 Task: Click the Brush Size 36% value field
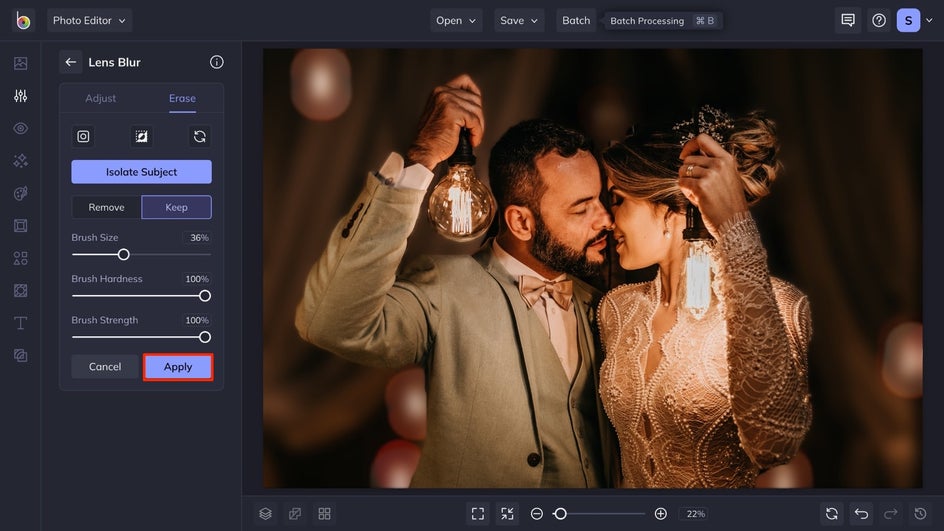tap(197, 238)
